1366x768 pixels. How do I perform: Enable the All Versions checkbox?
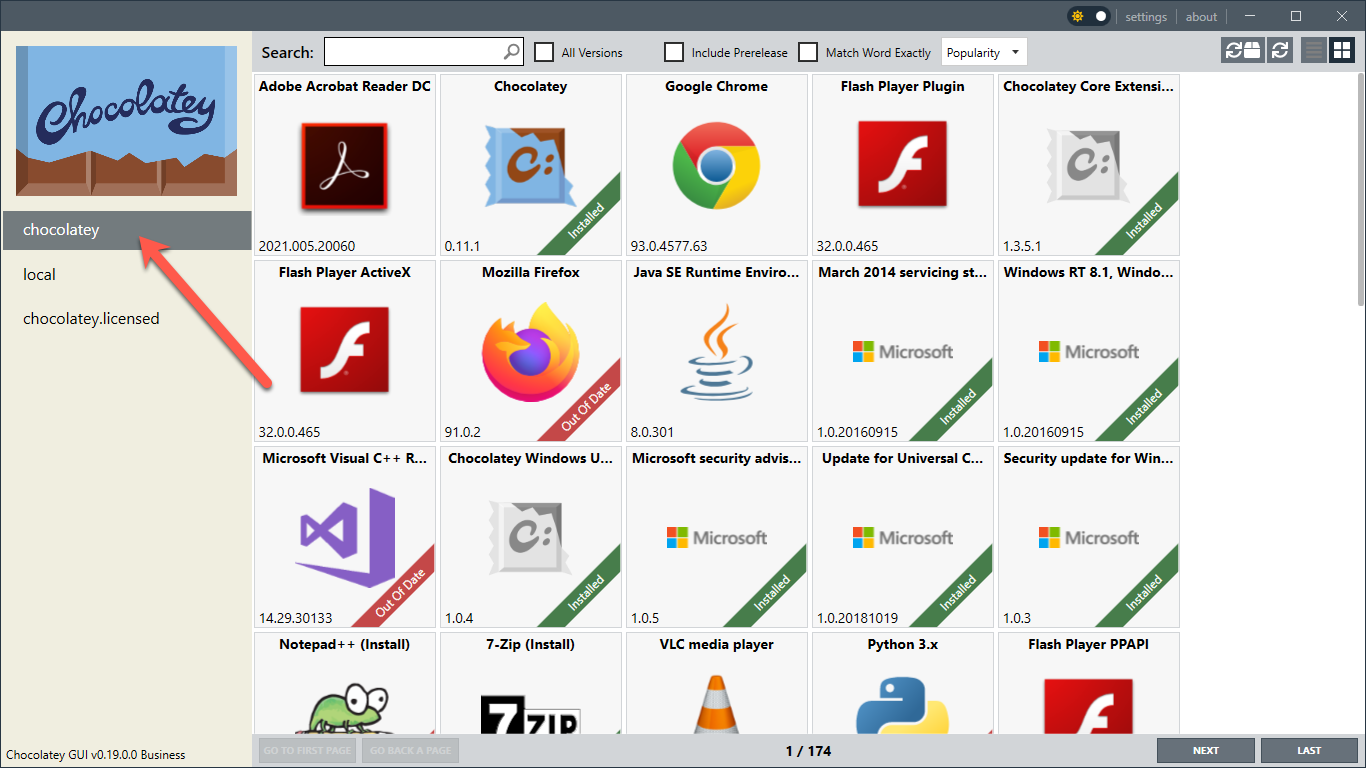pyautogui.click(x=544, y=52)
